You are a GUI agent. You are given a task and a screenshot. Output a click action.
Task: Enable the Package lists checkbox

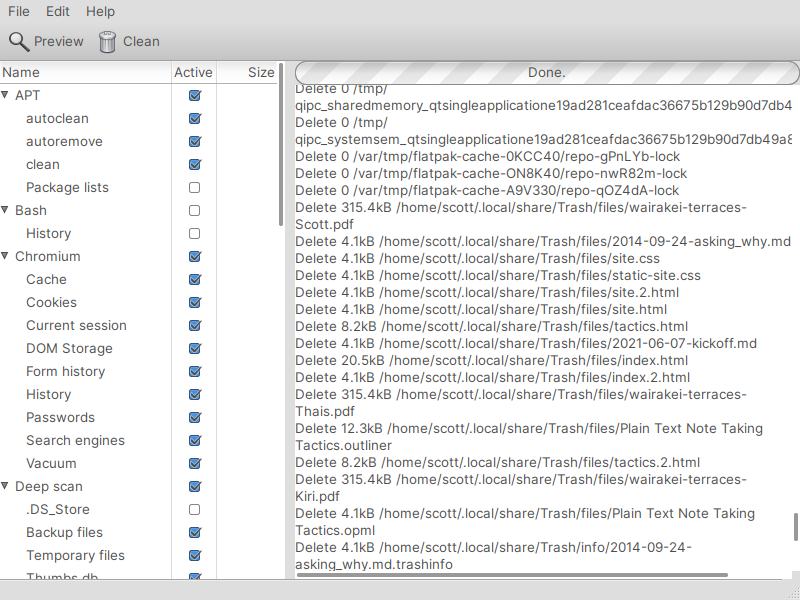click(x=194, y=188)
